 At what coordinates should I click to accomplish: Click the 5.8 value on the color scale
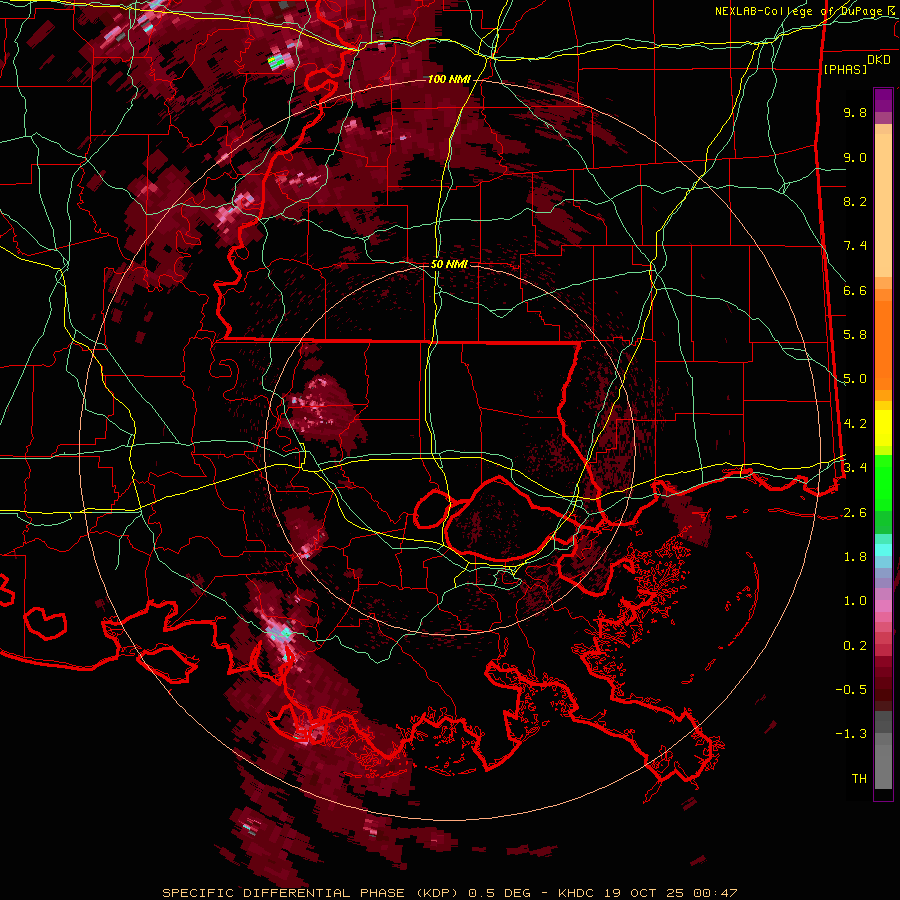tap(855, 335)
